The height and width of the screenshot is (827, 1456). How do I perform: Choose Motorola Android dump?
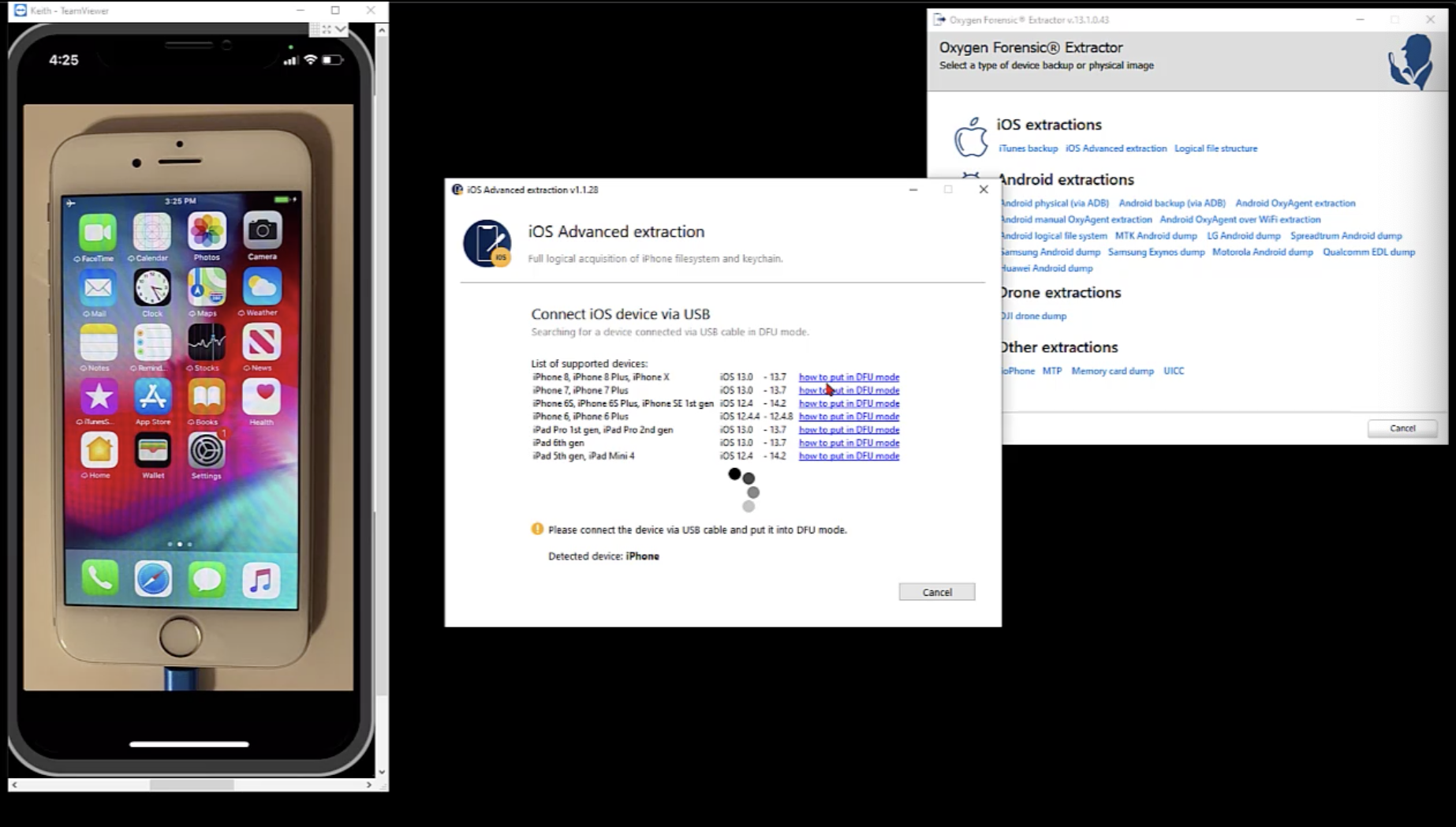point(1262,253)
